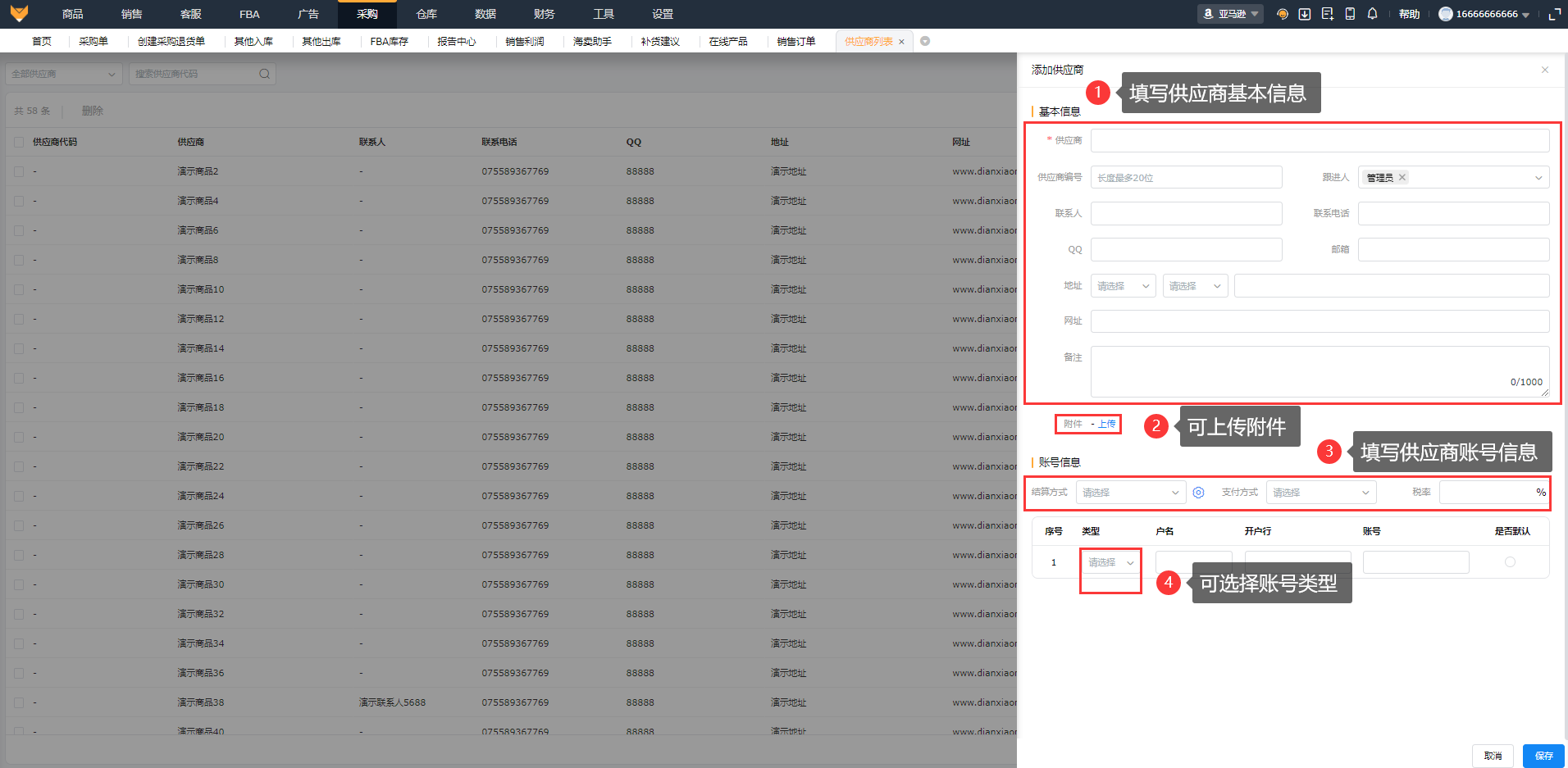Check the row for 演示商品38
1568x768 pixels.
[19, 702]
